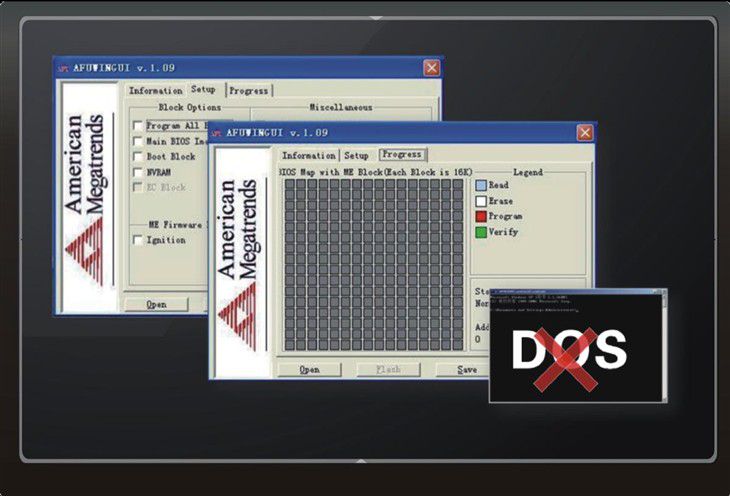Click Open button in front AFUWINGUI window
The width and height of the screenshot is (730, 496).
[309, 369]
